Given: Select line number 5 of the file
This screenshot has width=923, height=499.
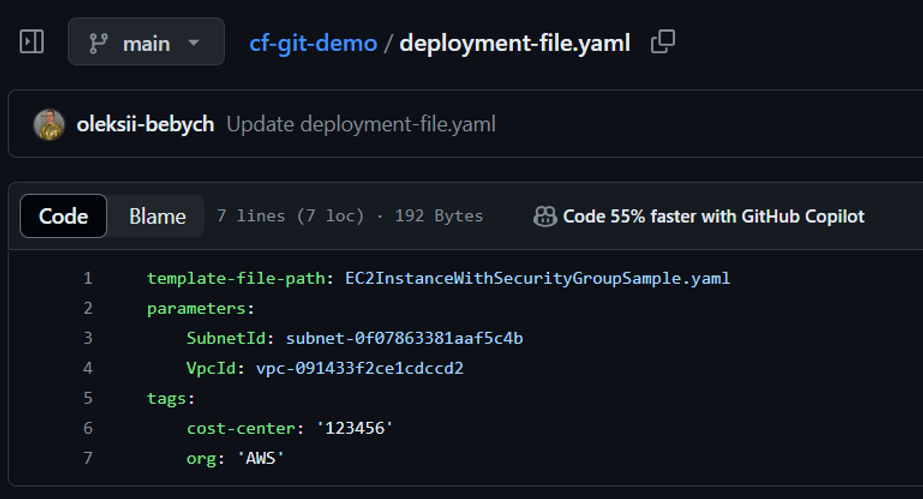Looking at the screenshot, I should pyautogui.click(x=88, y=398).
